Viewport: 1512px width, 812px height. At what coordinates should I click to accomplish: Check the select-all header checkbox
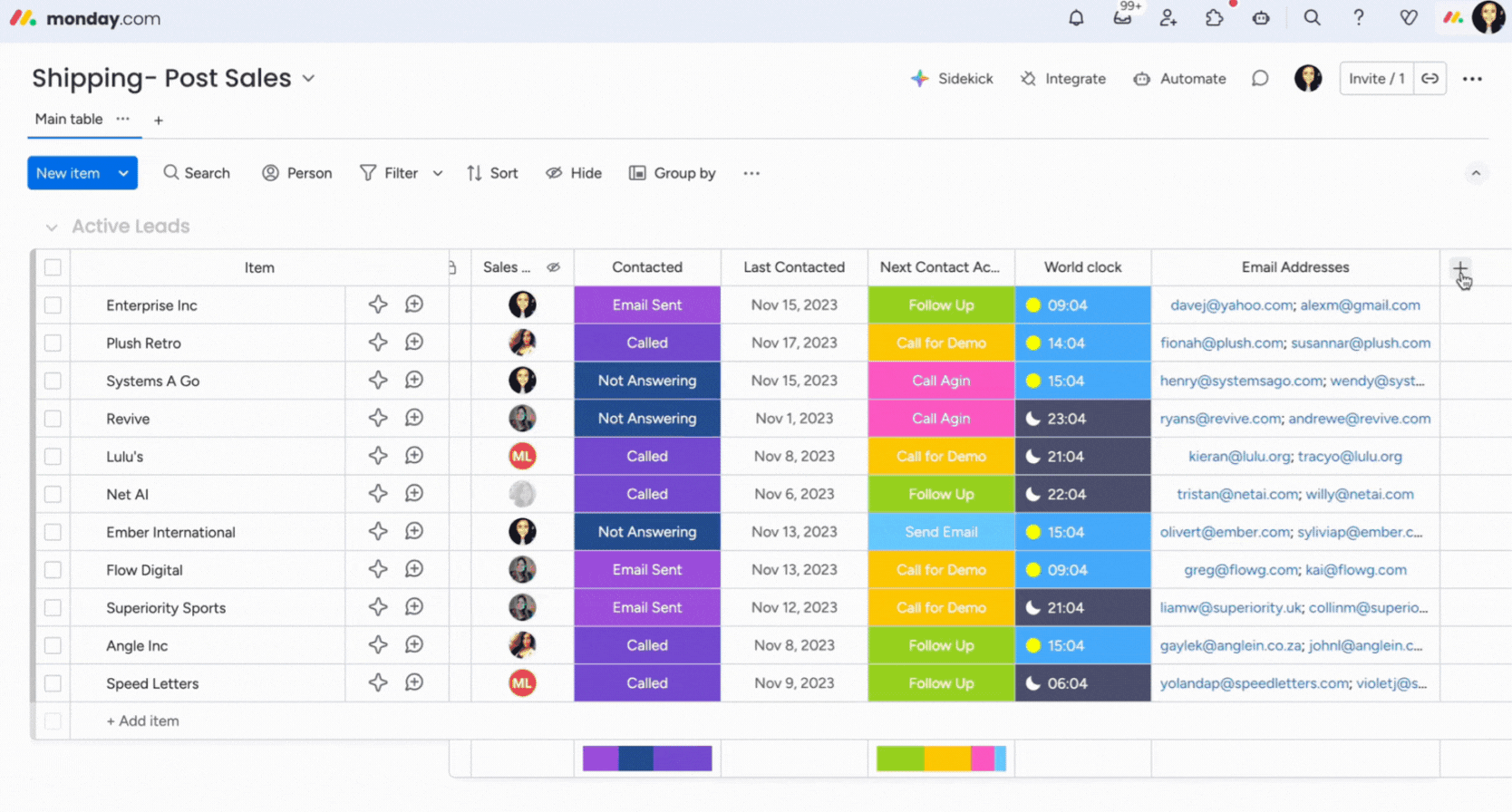[53, 267]
